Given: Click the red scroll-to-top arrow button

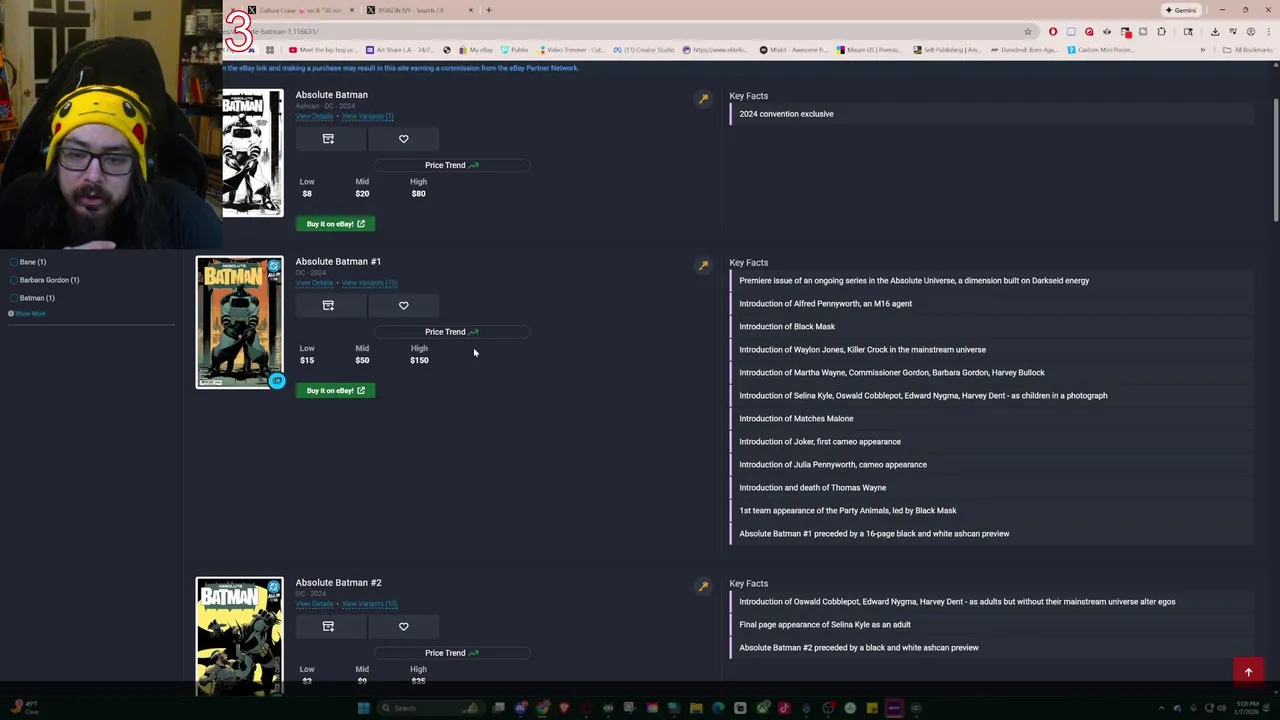Looking at the screenshot, I should (x=1248, y=672).
